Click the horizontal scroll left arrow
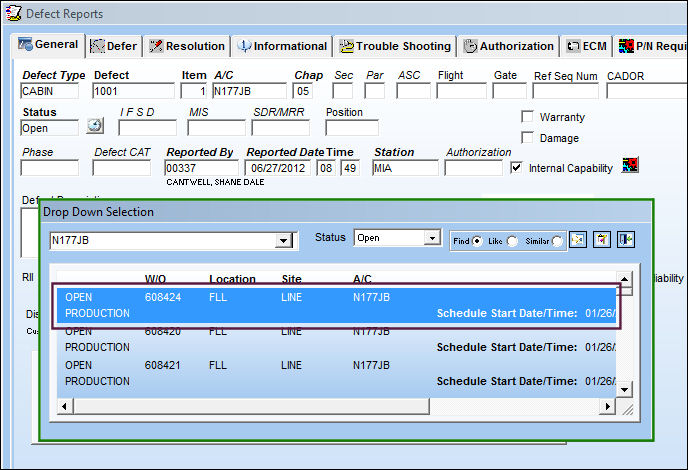 [64, 406]
